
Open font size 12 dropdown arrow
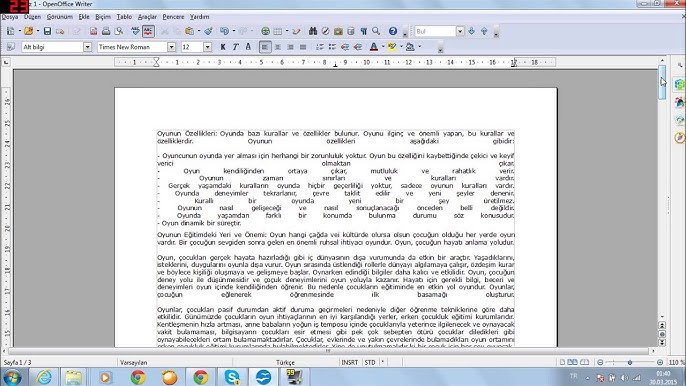pyautogui.click(x=207, y=47)
